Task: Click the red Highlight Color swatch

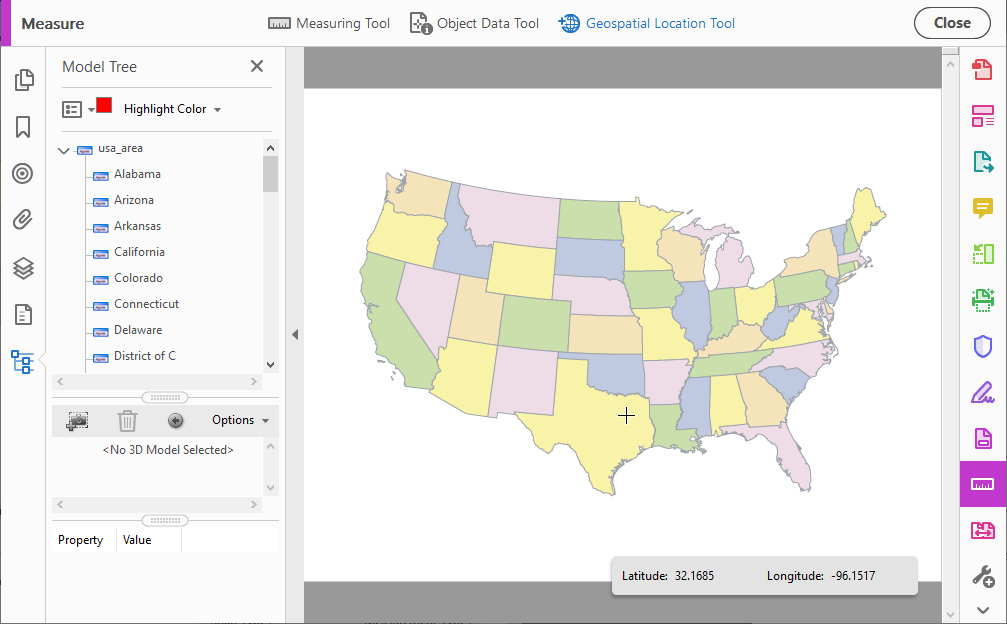Action: (104, 105)
